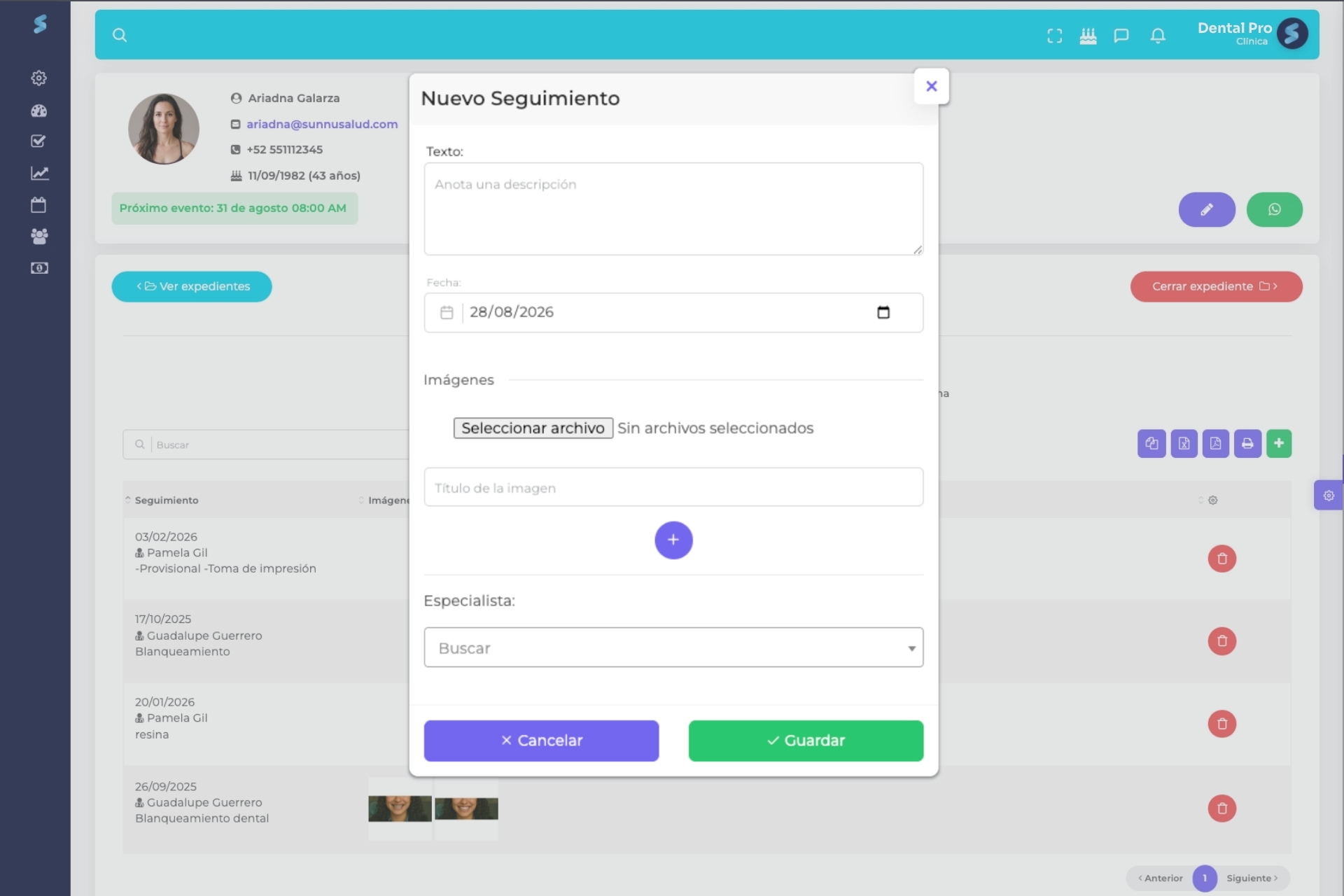Screen dimensions: 1344x896
Task: Close the Nuevo Seguimiento dialog
Action: 931,86
